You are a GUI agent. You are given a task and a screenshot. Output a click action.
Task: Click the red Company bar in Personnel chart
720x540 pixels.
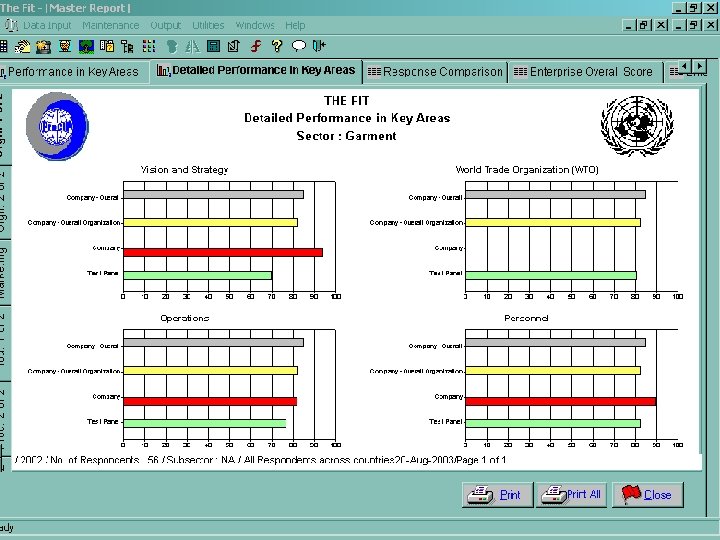coord(561,401)
